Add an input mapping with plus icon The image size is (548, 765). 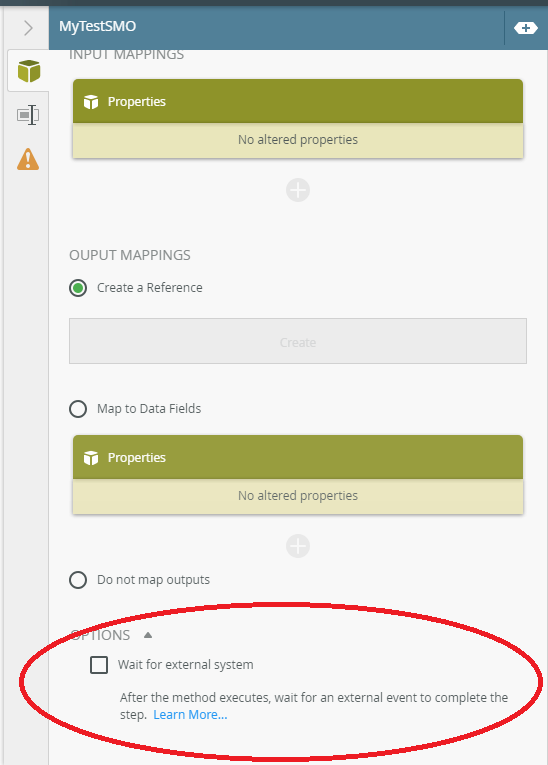(298, 190)
